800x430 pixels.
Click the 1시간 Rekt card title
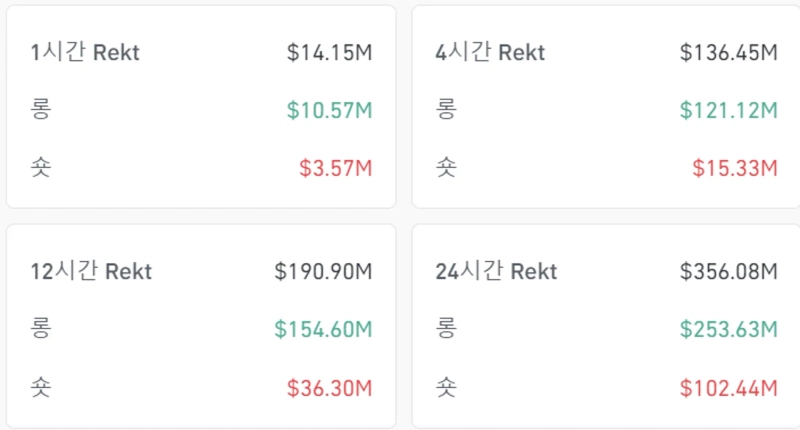pos(85,53)
